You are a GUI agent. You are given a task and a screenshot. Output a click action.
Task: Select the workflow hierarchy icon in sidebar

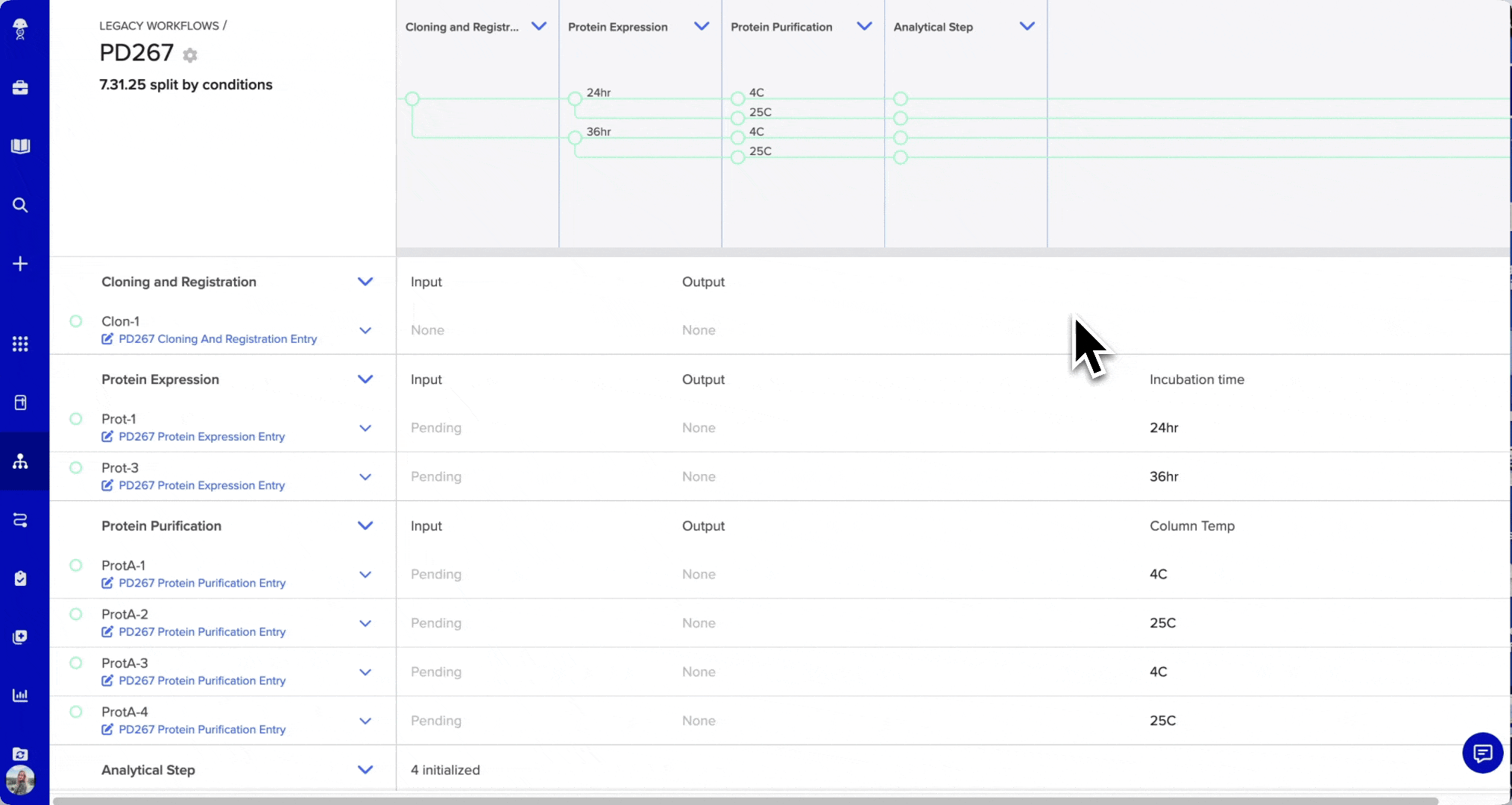click(x=20, y=462)
